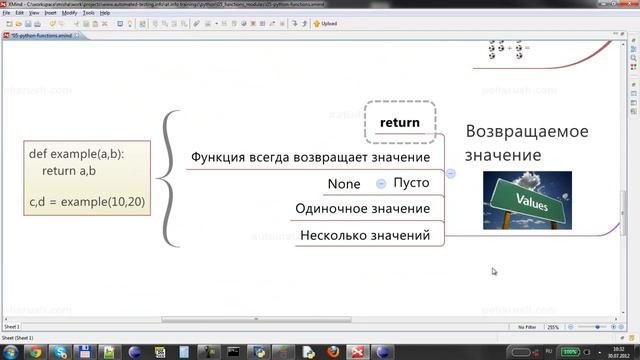The image size is (640, 360).
Task: Select the Функция всегда возвращает значение topic
Action: 311,157
